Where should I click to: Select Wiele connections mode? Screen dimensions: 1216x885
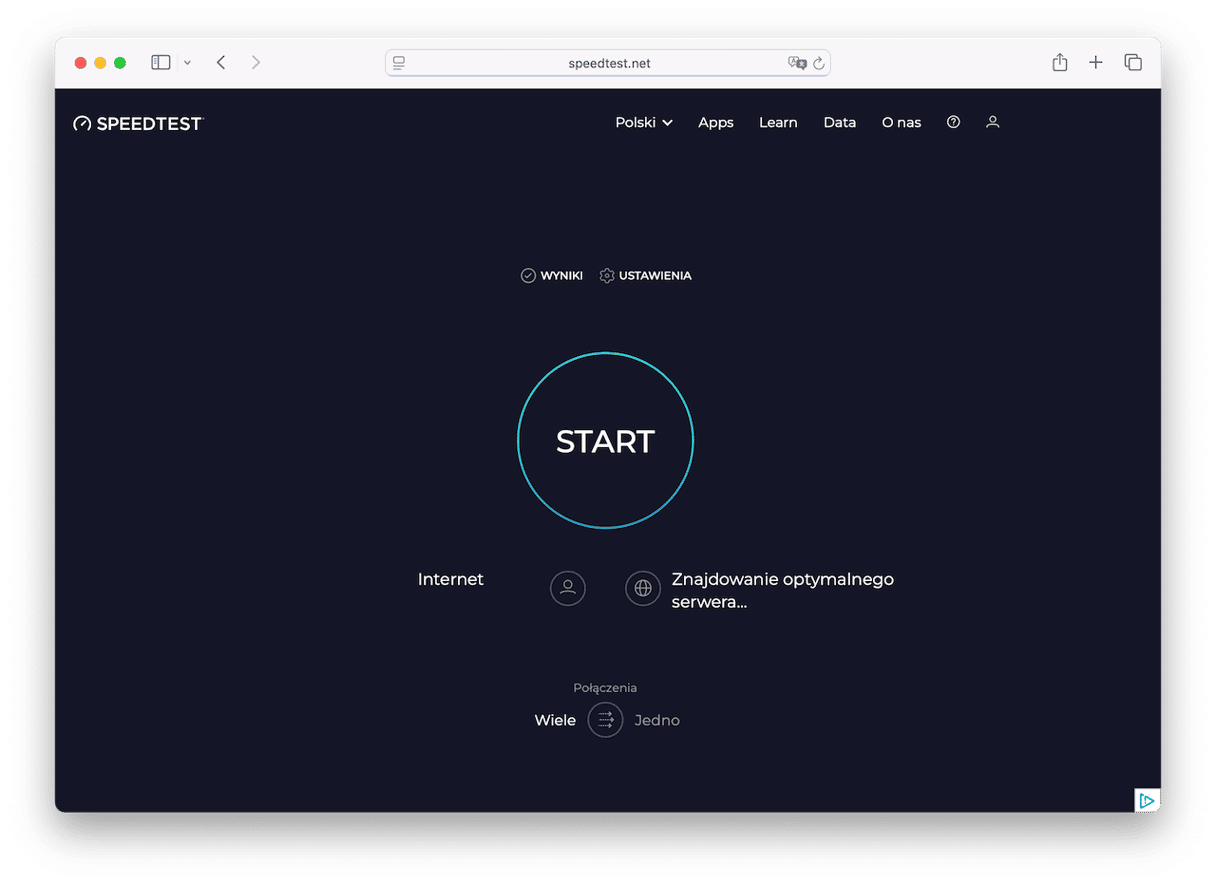pyautogui.click(x=555, y=720)
